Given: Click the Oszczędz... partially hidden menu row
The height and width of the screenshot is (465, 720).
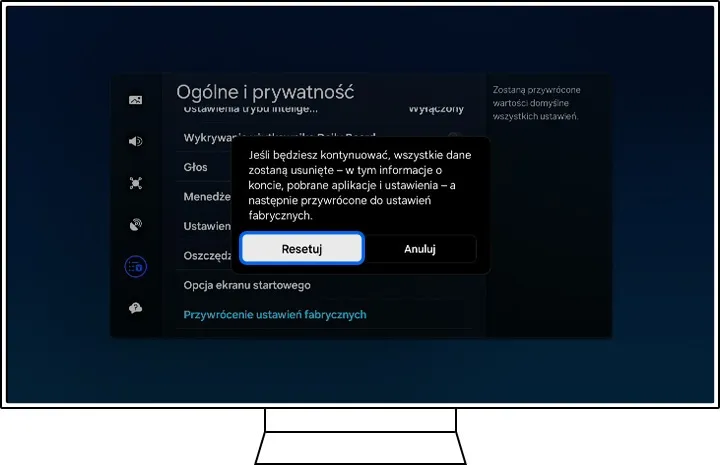Looking at the screenshot, I should tap(205, 256).
